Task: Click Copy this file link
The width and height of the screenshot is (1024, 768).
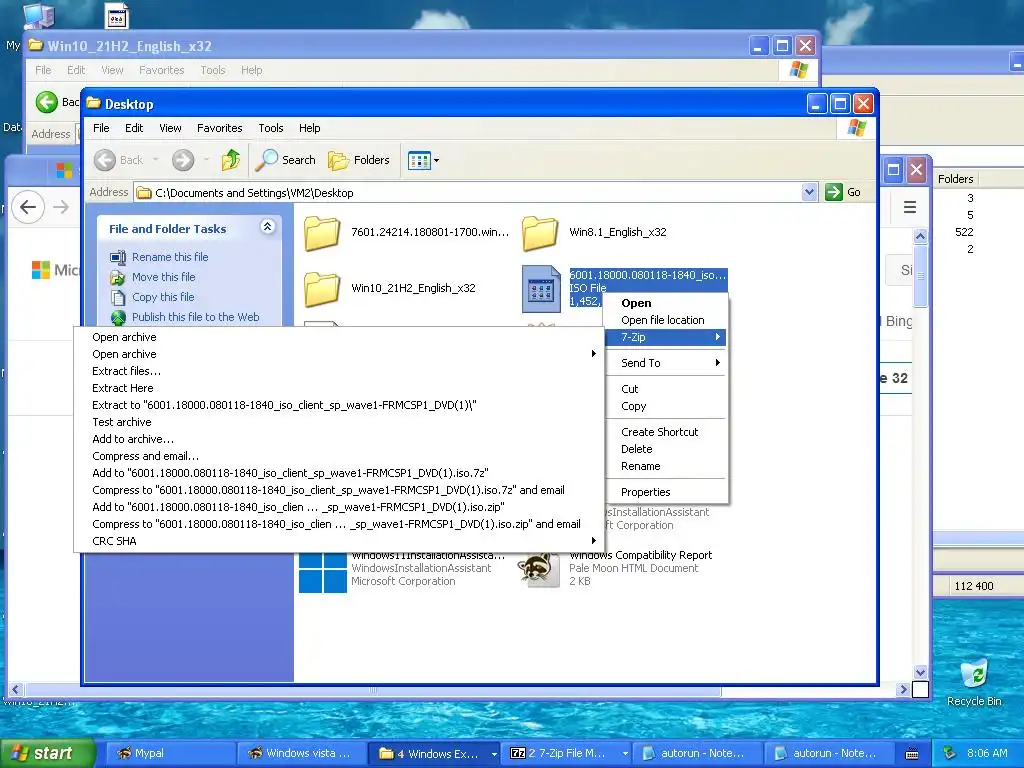Action: (x=163, y=297)
